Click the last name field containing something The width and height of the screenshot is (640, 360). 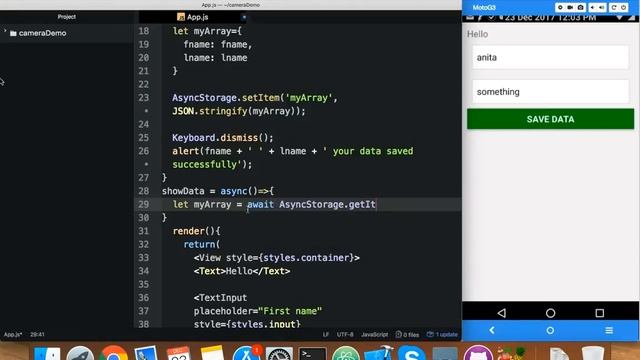click(550, 91)
